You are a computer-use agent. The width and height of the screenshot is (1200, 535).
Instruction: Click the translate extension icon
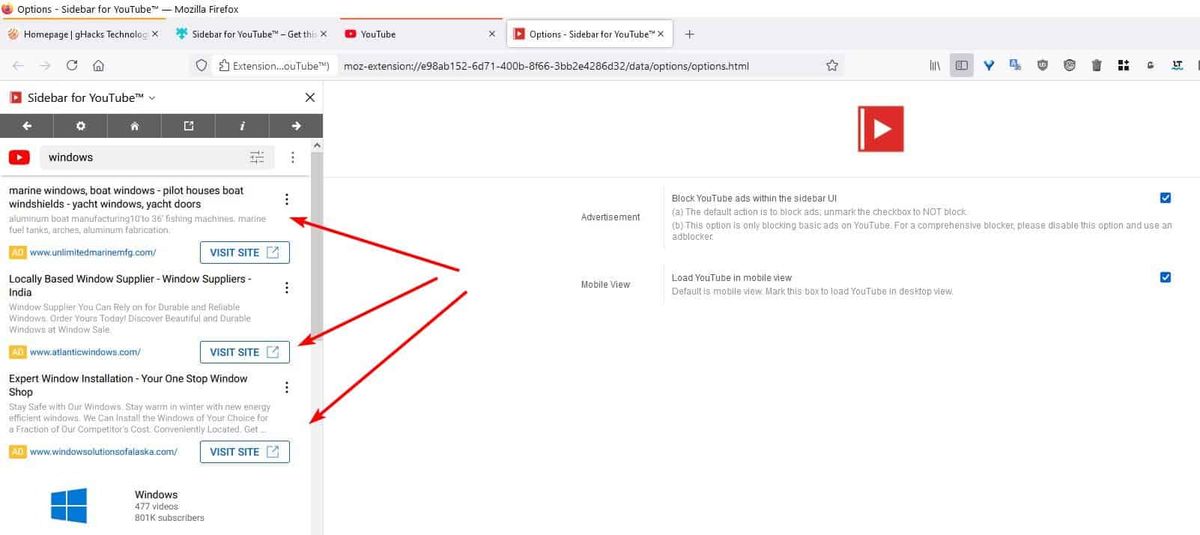point(1015,65)
